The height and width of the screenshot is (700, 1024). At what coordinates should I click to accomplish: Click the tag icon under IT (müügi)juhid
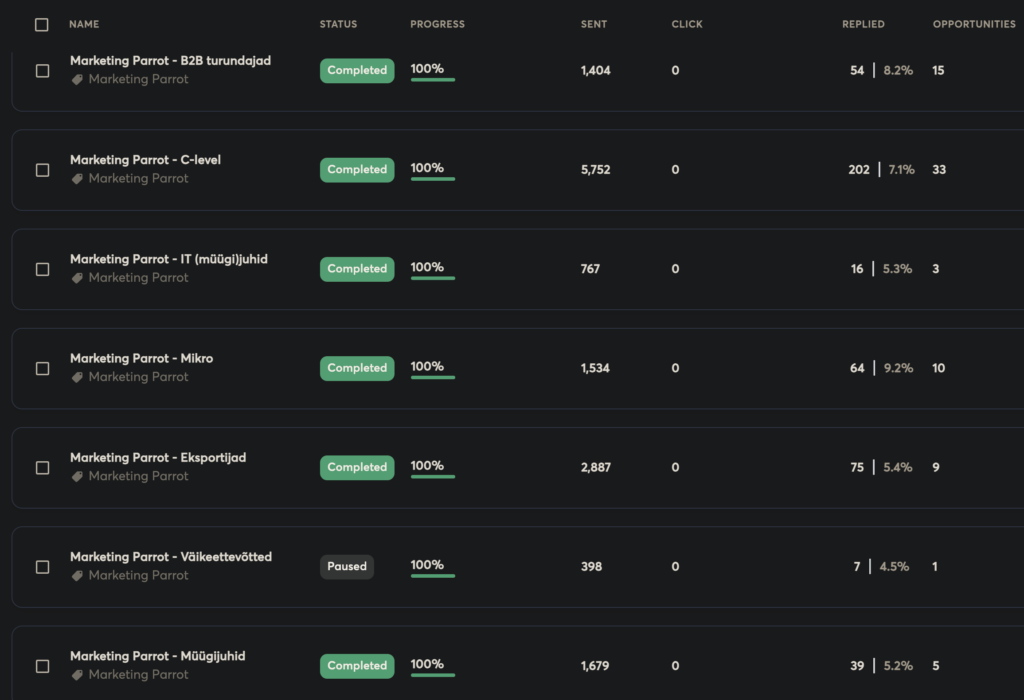coord(77,278)
